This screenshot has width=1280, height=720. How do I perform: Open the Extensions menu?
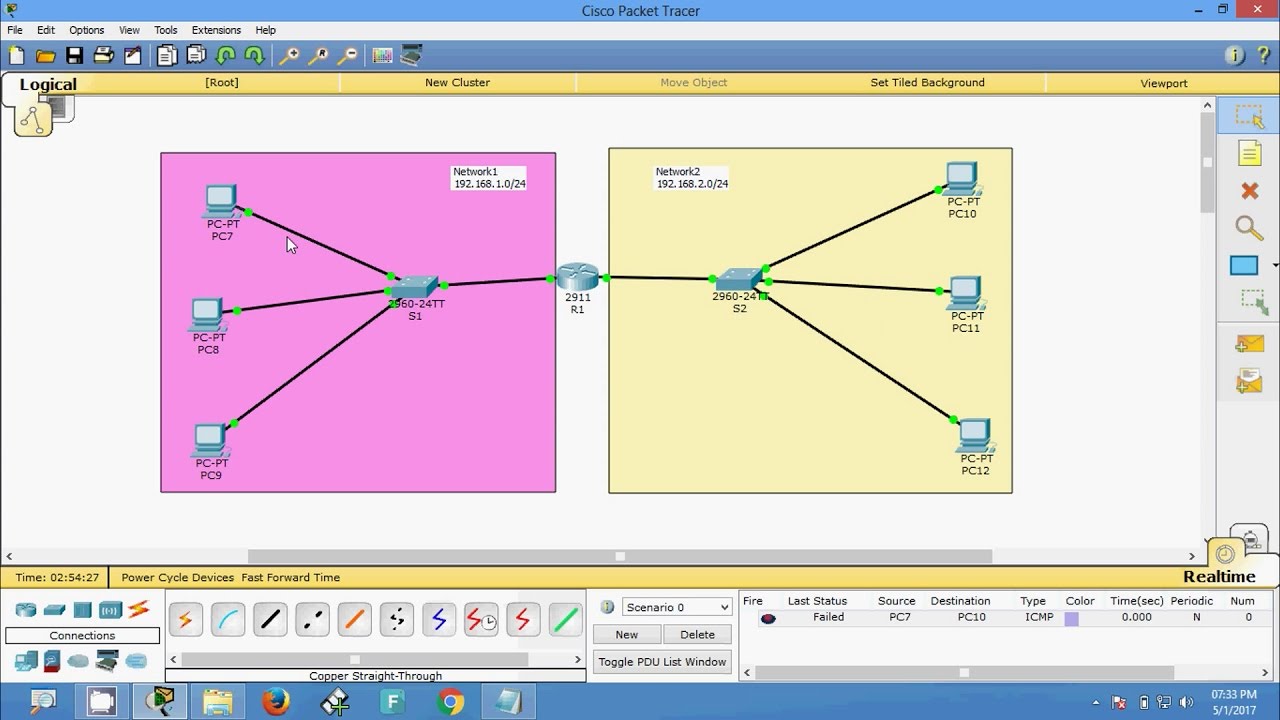(x=216, y=30)
